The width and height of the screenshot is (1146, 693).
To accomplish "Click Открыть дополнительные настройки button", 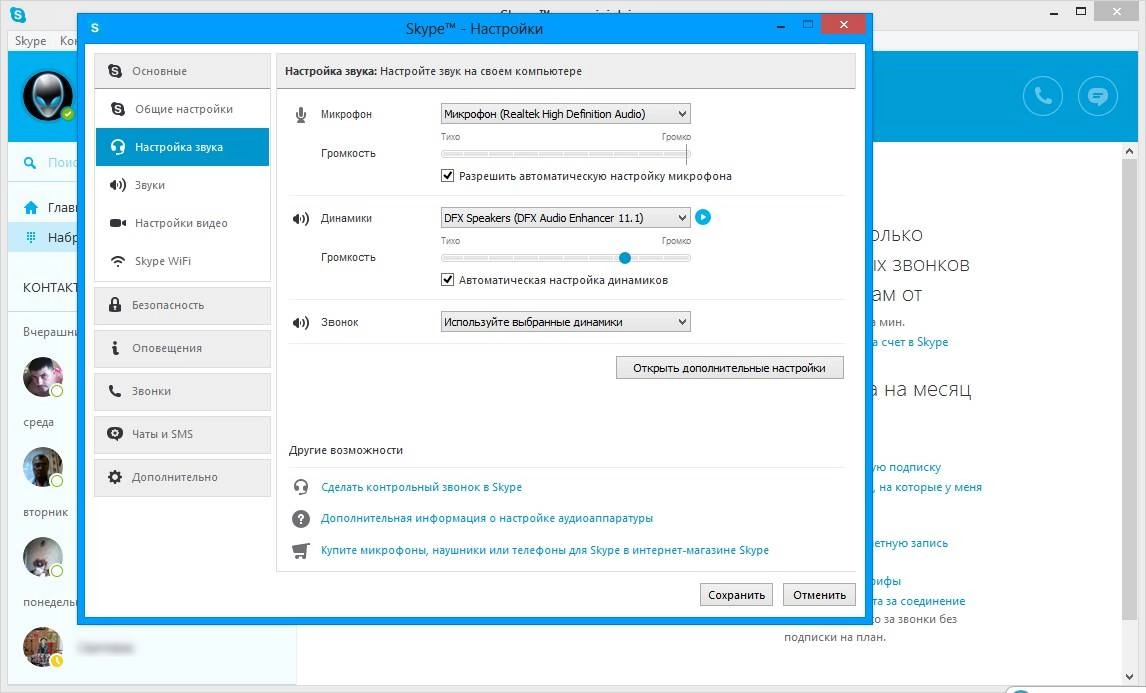I will 729,368.
